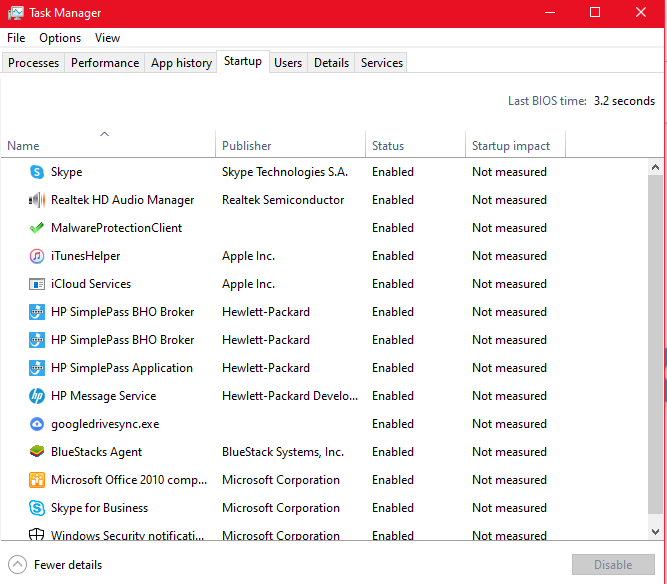
Task: Sort by the Name column header
Action: tap(108, 144)
